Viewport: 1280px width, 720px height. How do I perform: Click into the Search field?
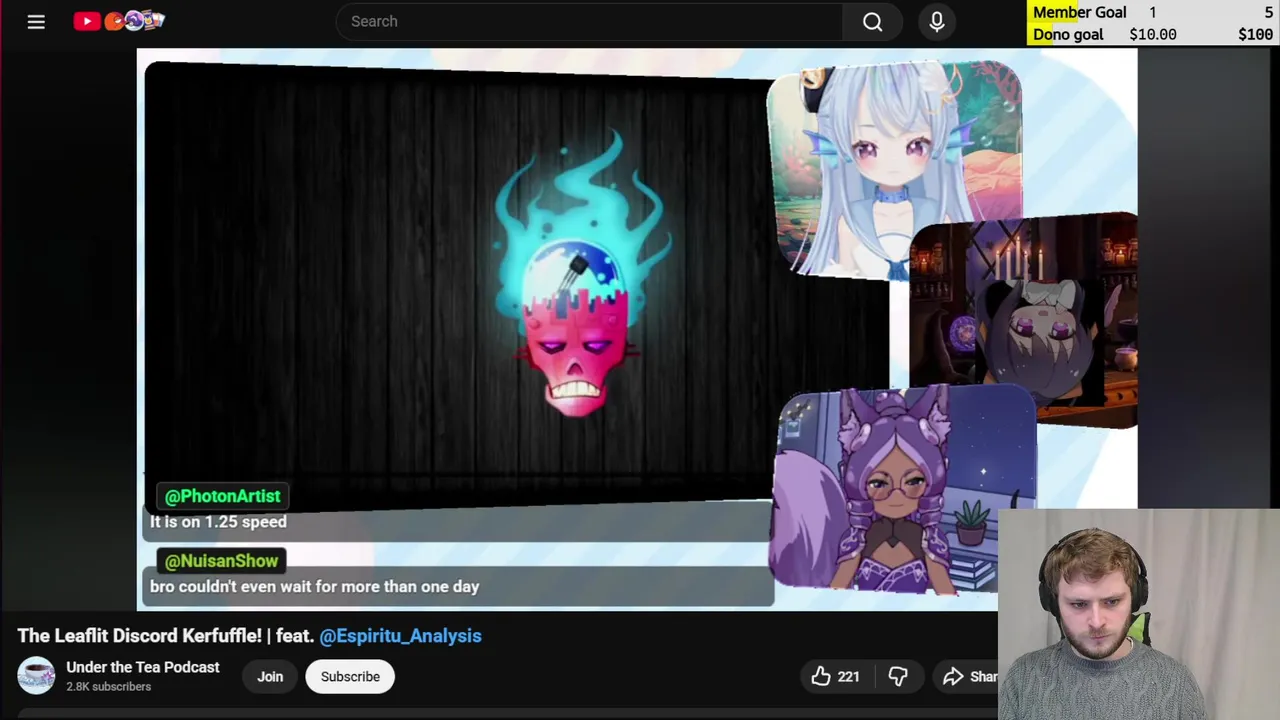589,21
